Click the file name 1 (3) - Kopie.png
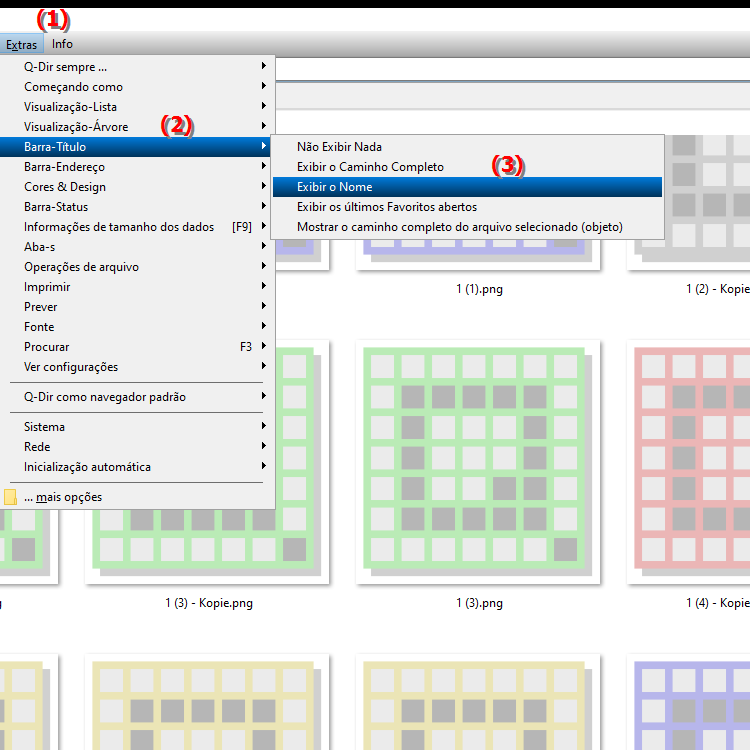This screenshot has height=750, width=750. 209,603
